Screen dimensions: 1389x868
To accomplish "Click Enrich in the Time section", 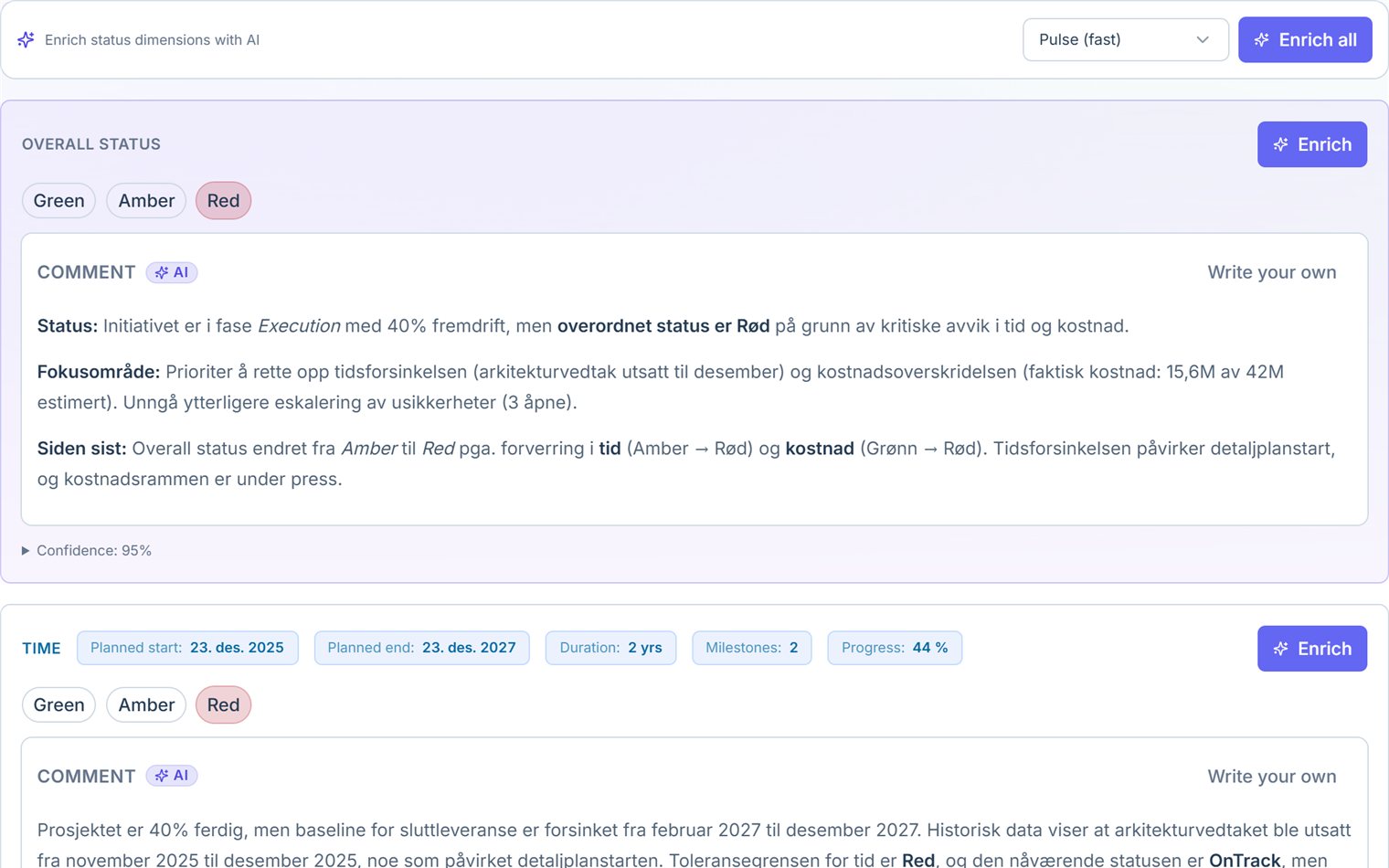I will point(1311,649).
